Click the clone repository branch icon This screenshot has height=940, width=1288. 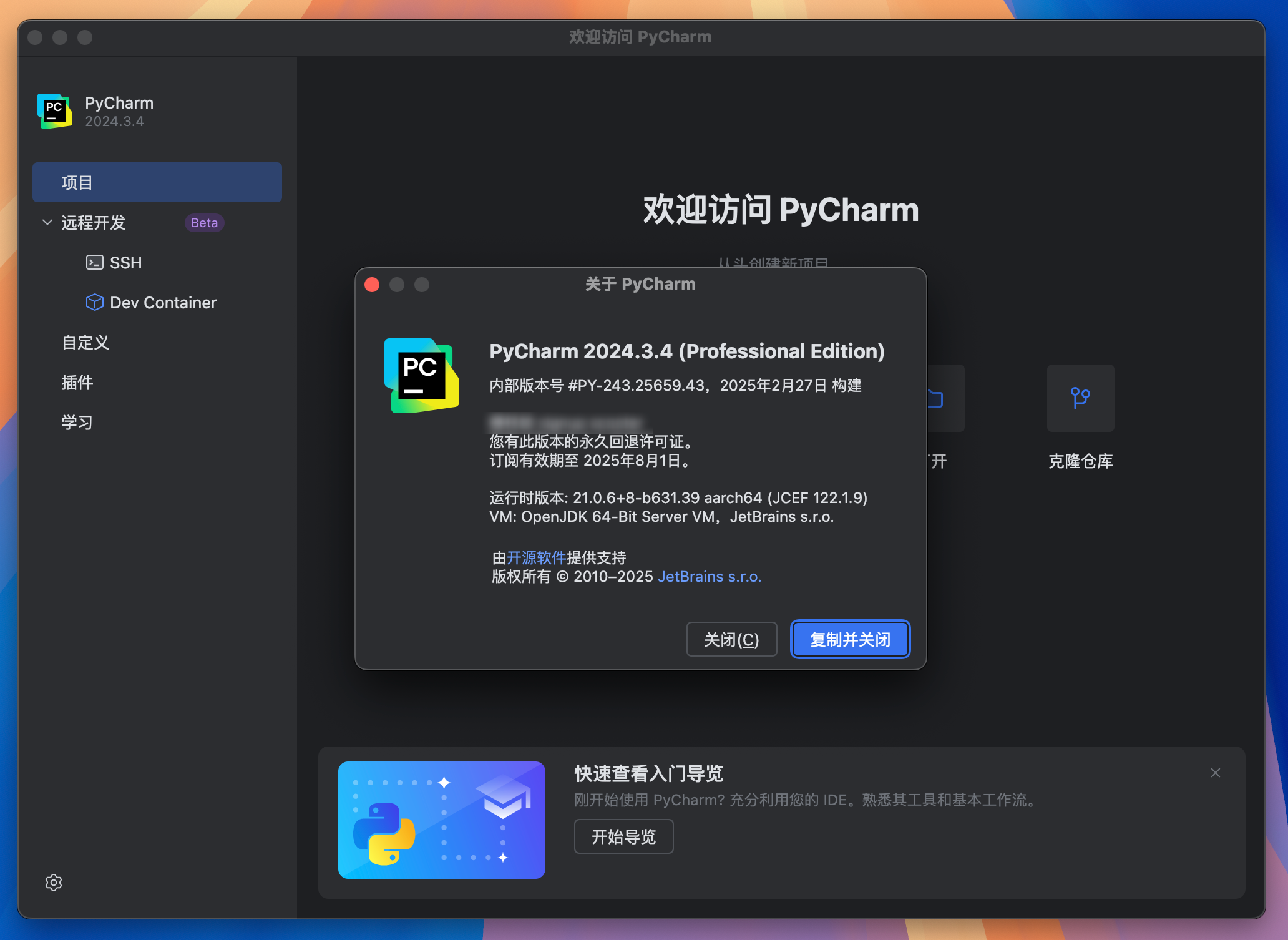(1080, 398)
